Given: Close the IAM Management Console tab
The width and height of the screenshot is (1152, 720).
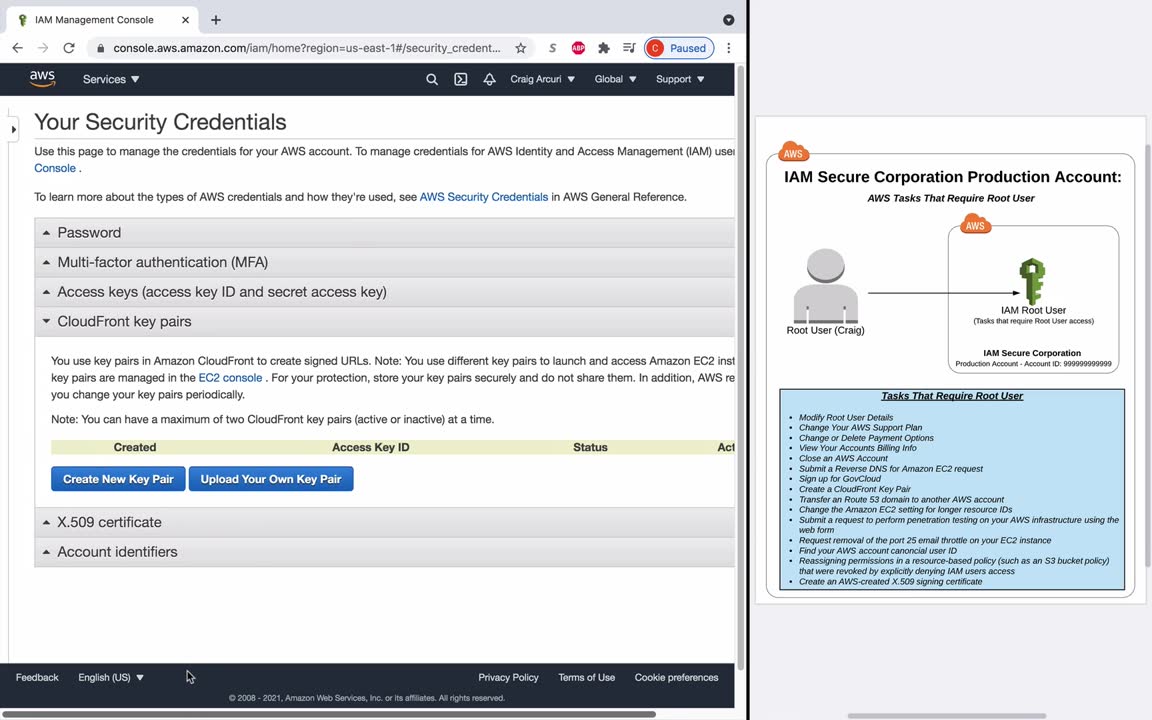Looking at the screenshot, I should (x=185, y=20).
